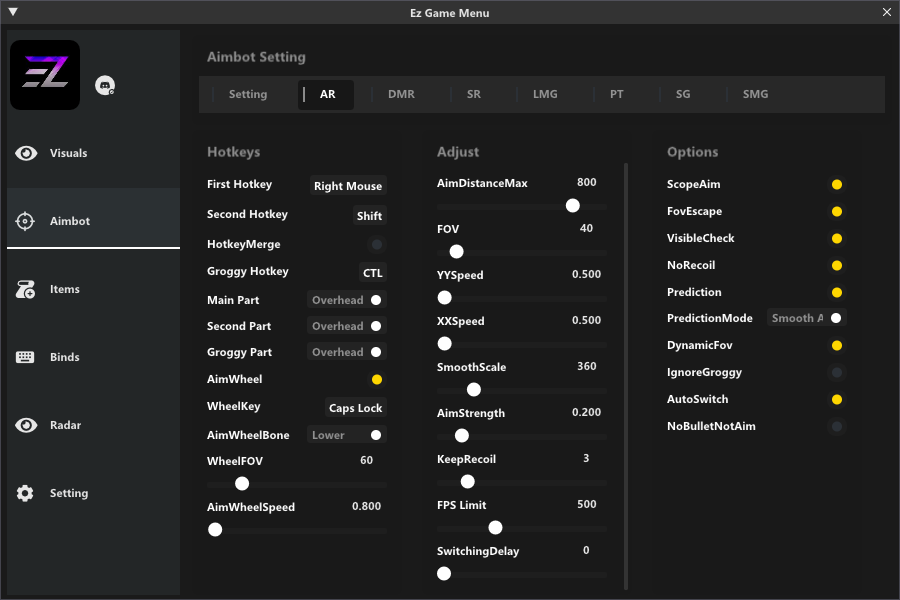Image resolution: width=900 pixels, height=600 pixels.
Task: Click the AimStrength value 0.200
Action: pyautogui.click(x=586, y=412)
